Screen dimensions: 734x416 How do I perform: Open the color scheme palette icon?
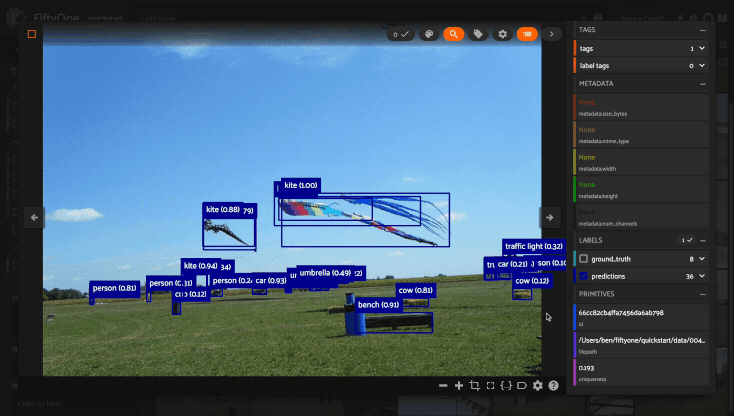pos(429,34)
